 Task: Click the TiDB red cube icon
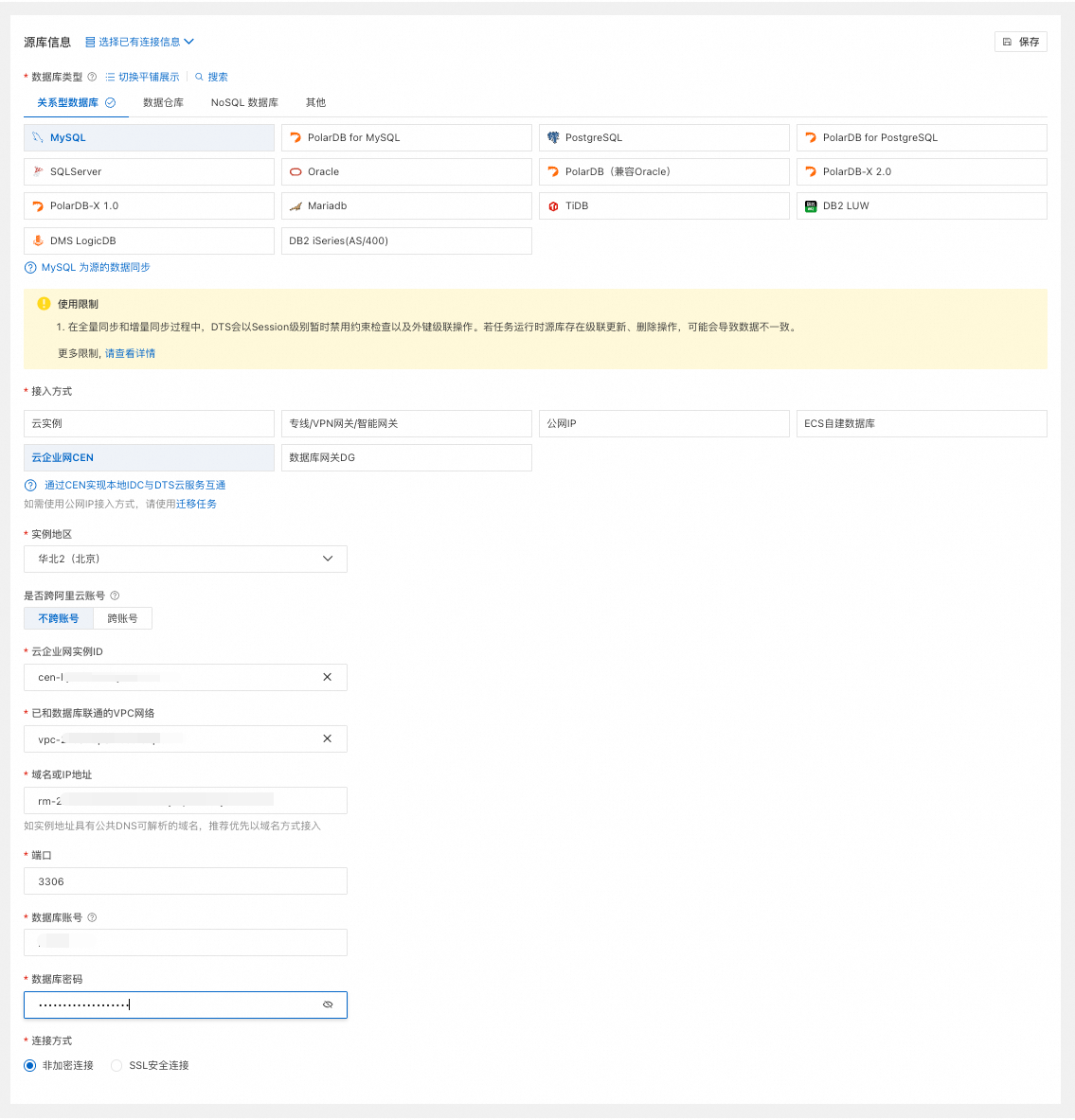[x=553, y=206]
